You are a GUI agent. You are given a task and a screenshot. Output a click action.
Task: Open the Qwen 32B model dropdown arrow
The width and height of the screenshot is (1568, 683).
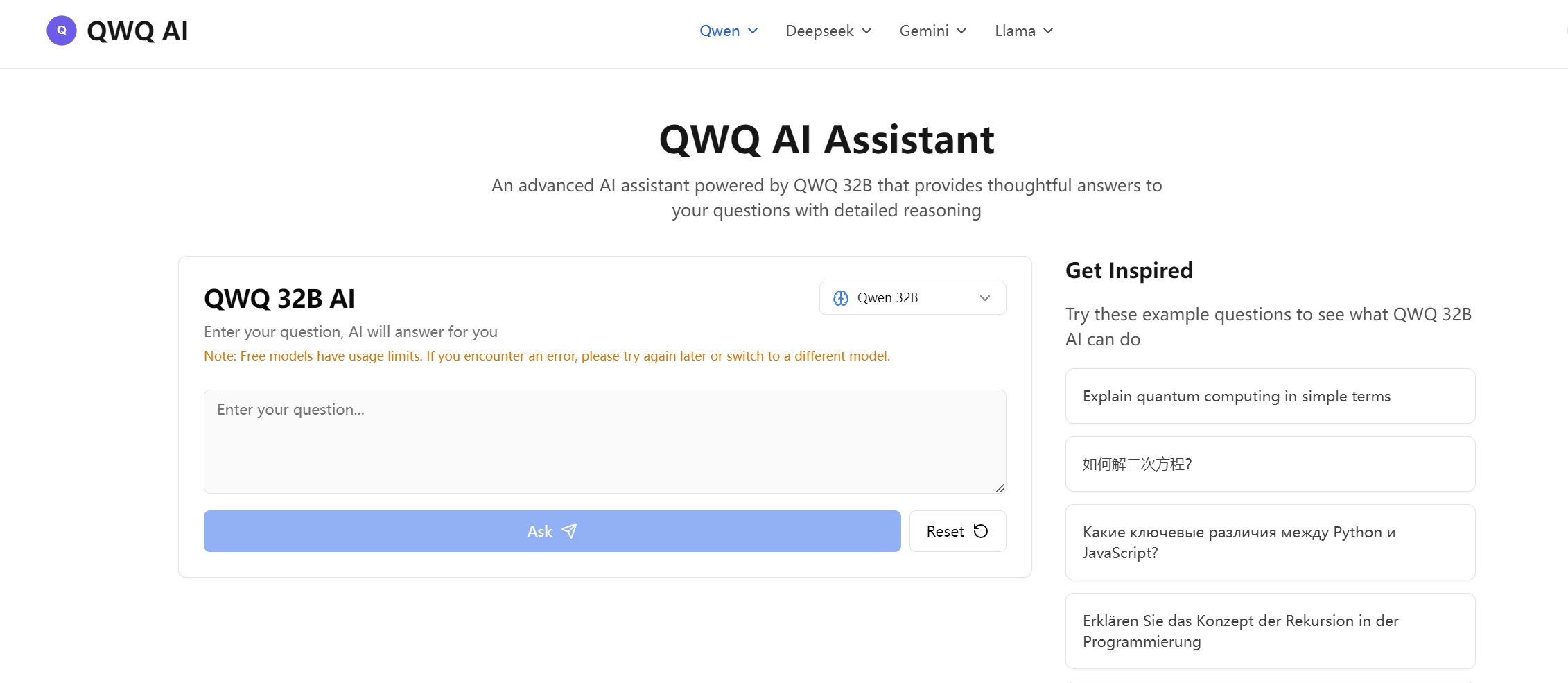point(985,298)
